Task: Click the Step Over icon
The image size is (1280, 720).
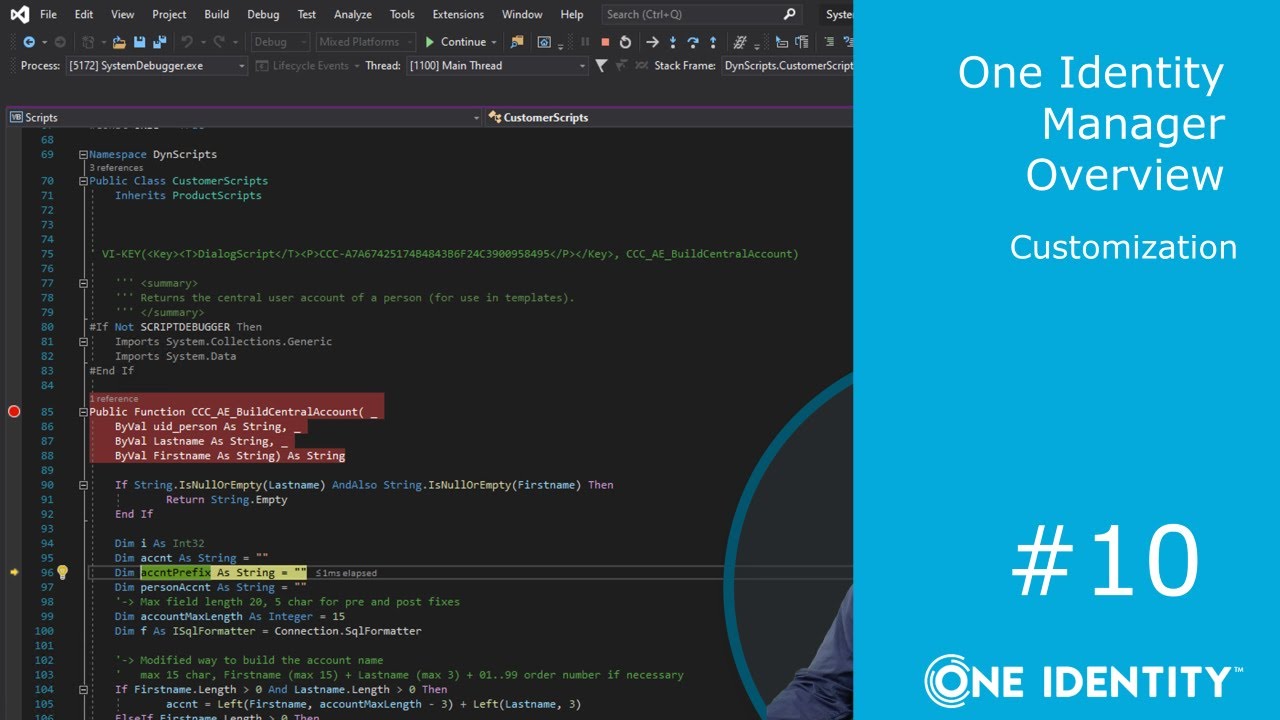Action: [x=692, y=42]
